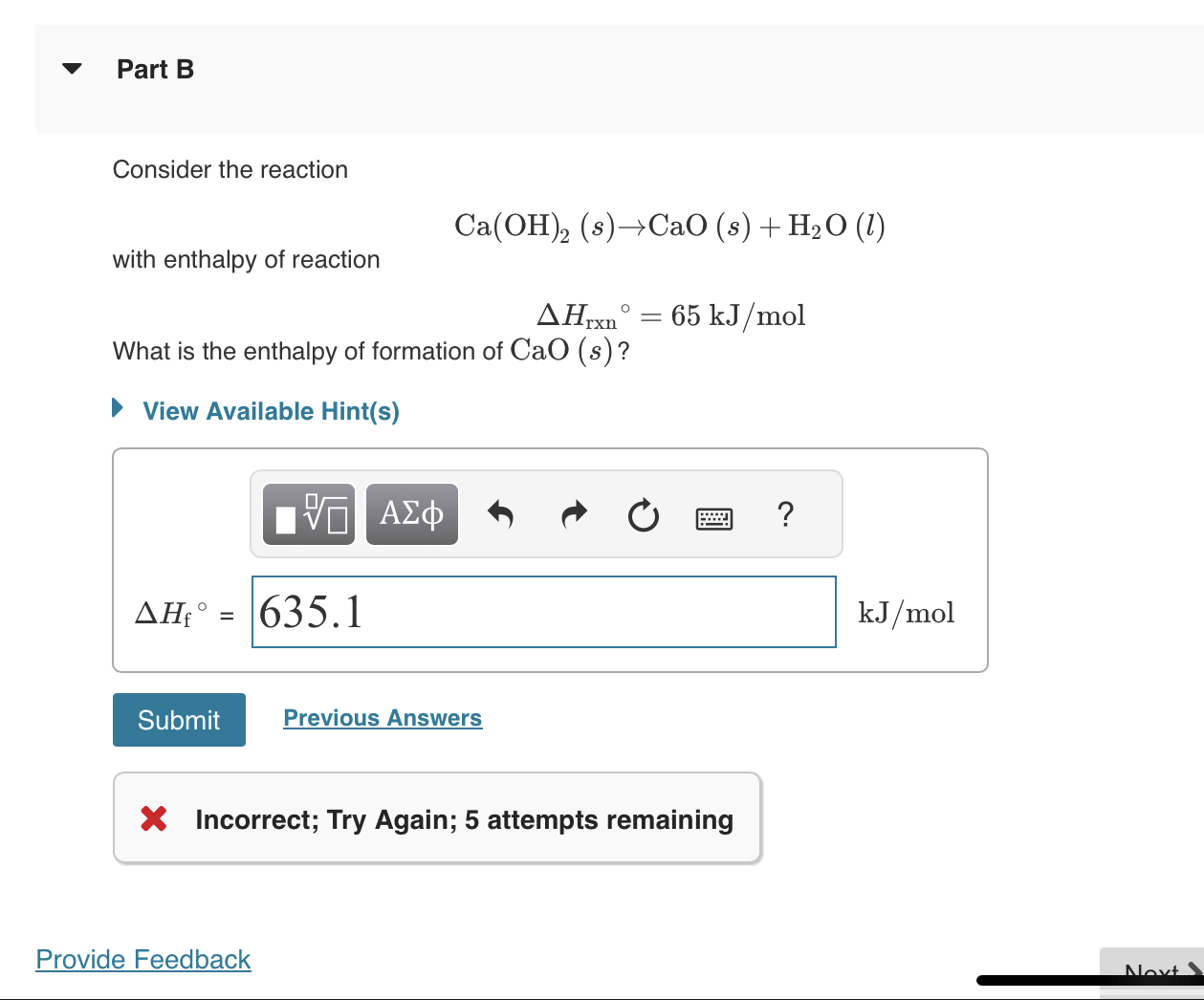Click the undo arrow icon
The image size is (1204, 1000).
tap(501, 513)
